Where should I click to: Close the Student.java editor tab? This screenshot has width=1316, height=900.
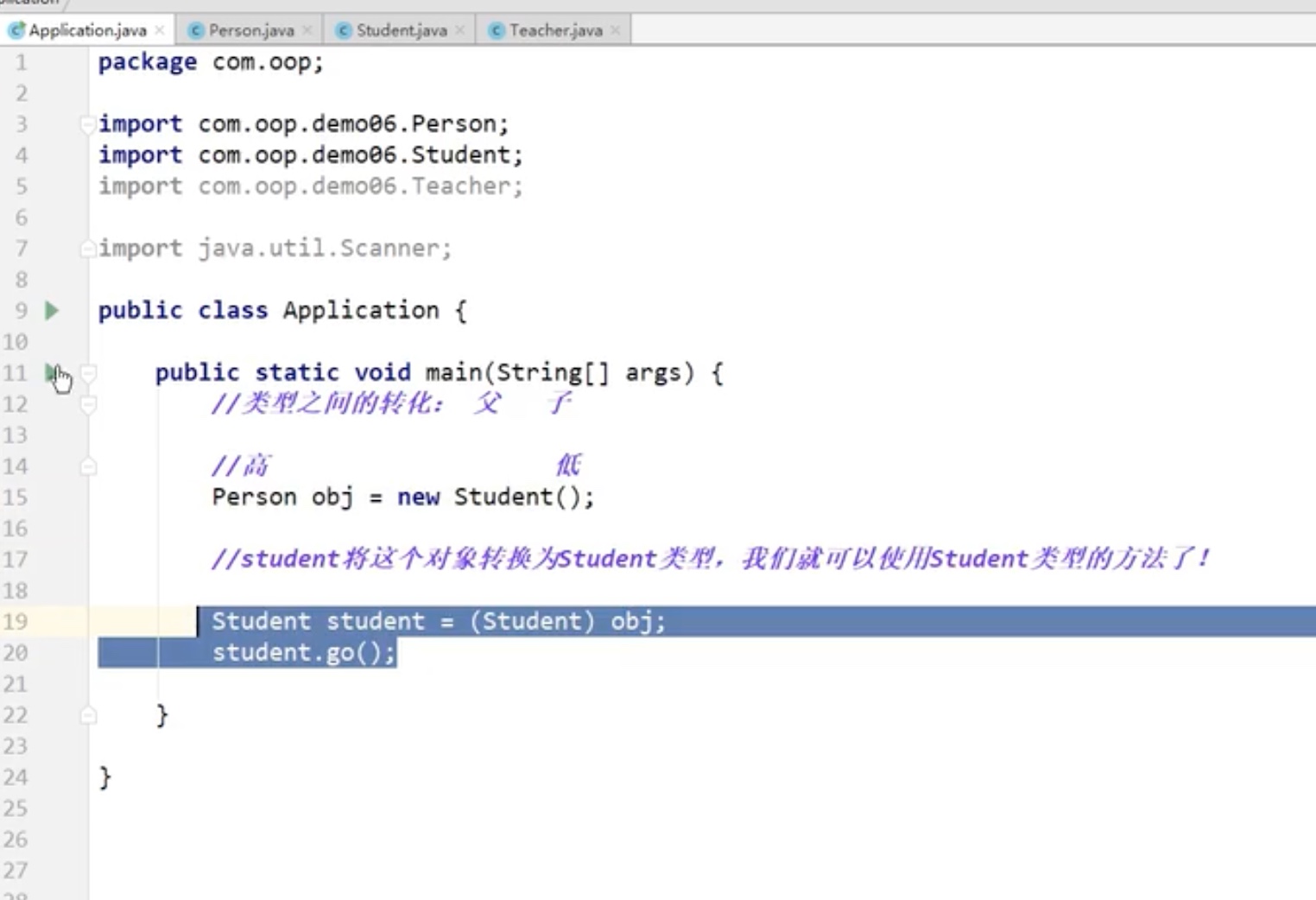click(x=460, y=30)
